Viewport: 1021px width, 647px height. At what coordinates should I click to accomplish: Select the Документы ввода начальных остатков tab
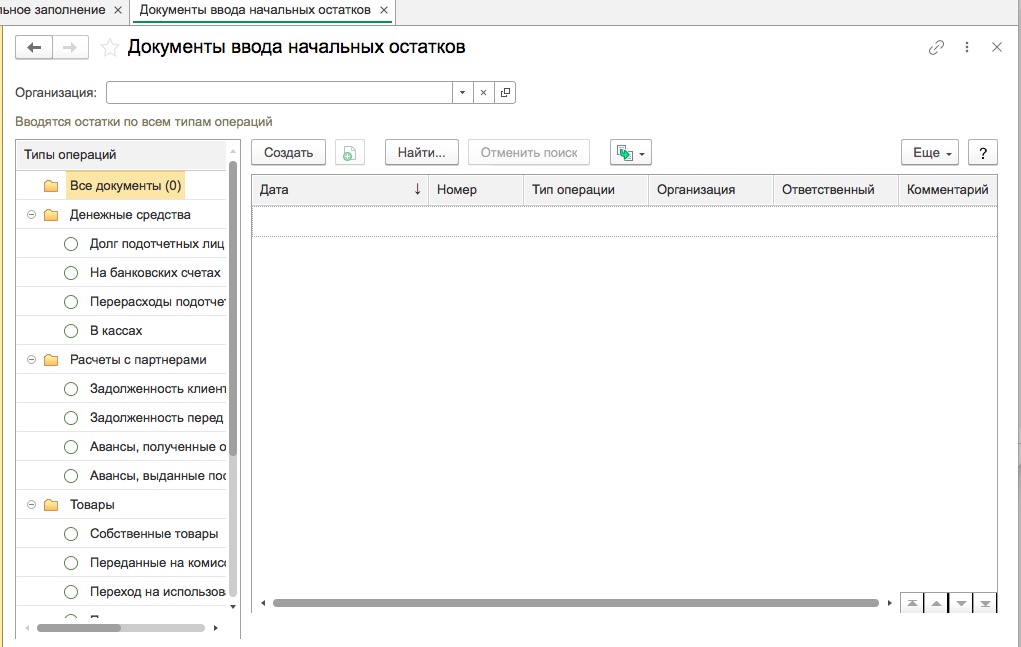pyautogui.click(x=255, y=10)
